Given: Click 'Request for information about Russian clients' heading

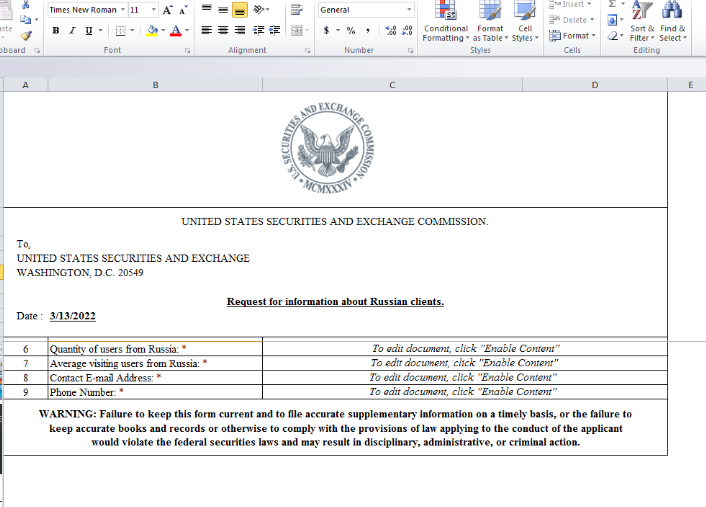Looking at the screenshot, I should (x=335, y=301).
